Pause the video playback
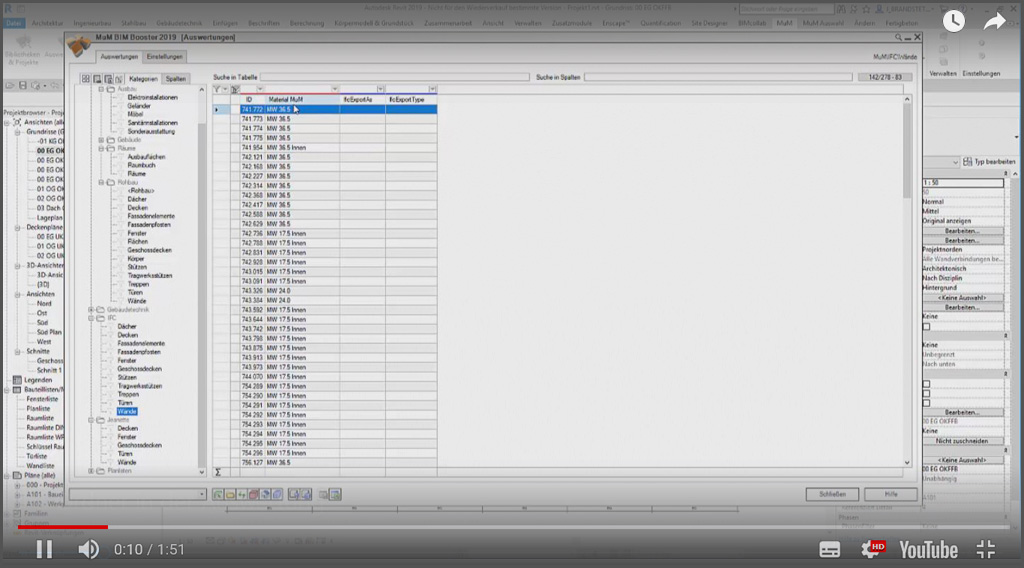Viewport: 1024px width, 568px height. (x=44, y=549)
